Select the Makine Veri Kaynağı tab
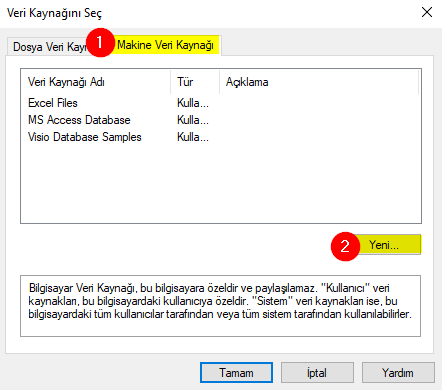The image size is (442, 390). pyautogui.click(x=166, y=45)
